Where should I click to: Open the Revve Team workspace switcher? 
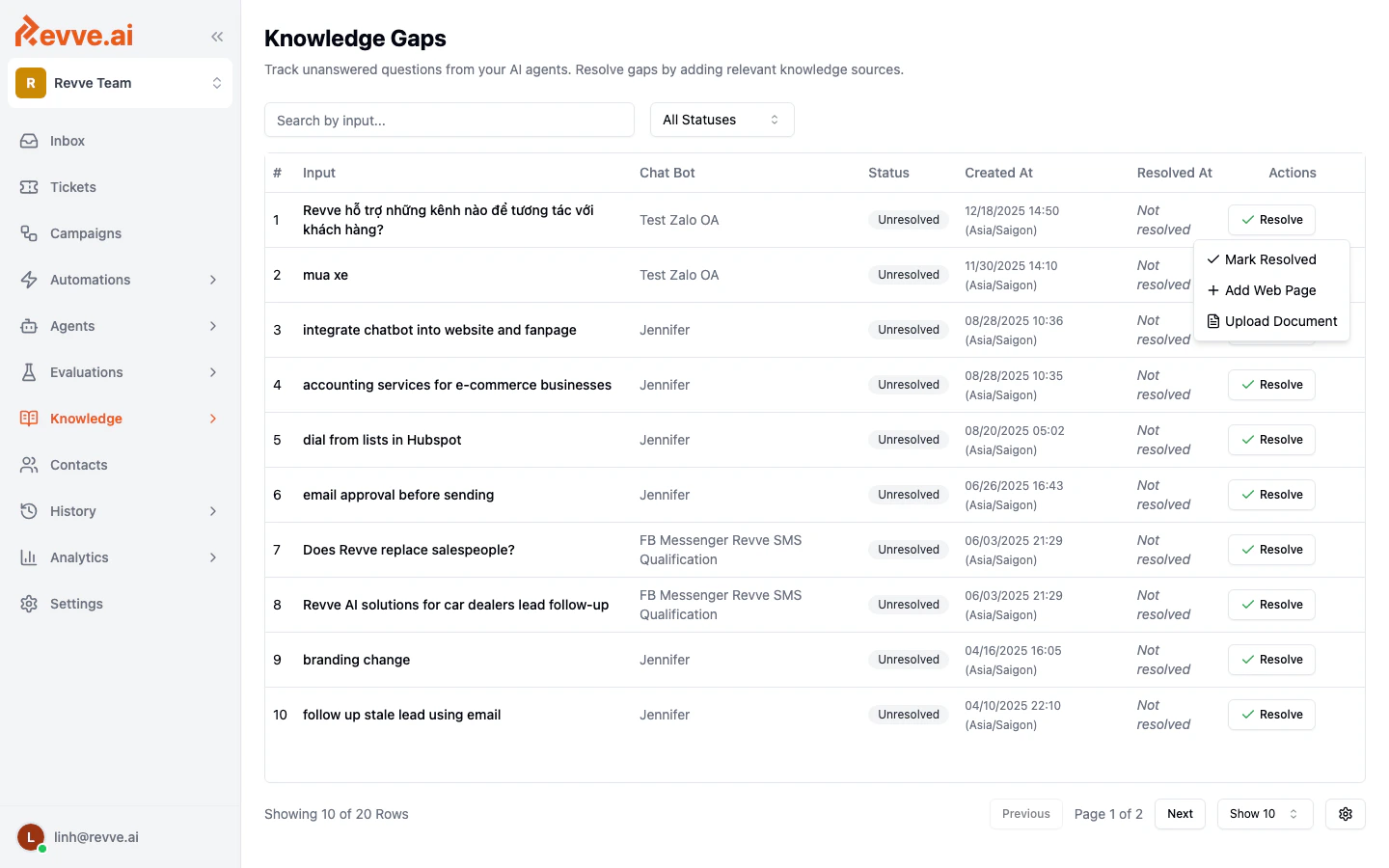tap(121, 83)
